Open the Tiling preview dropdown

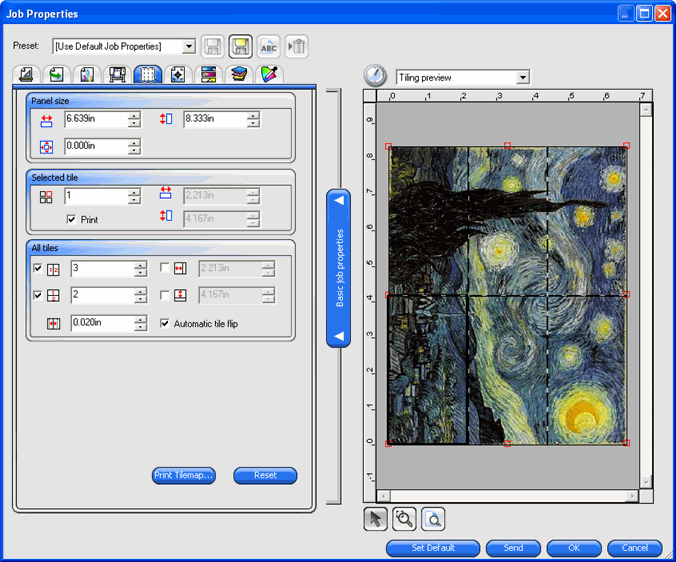523,78
